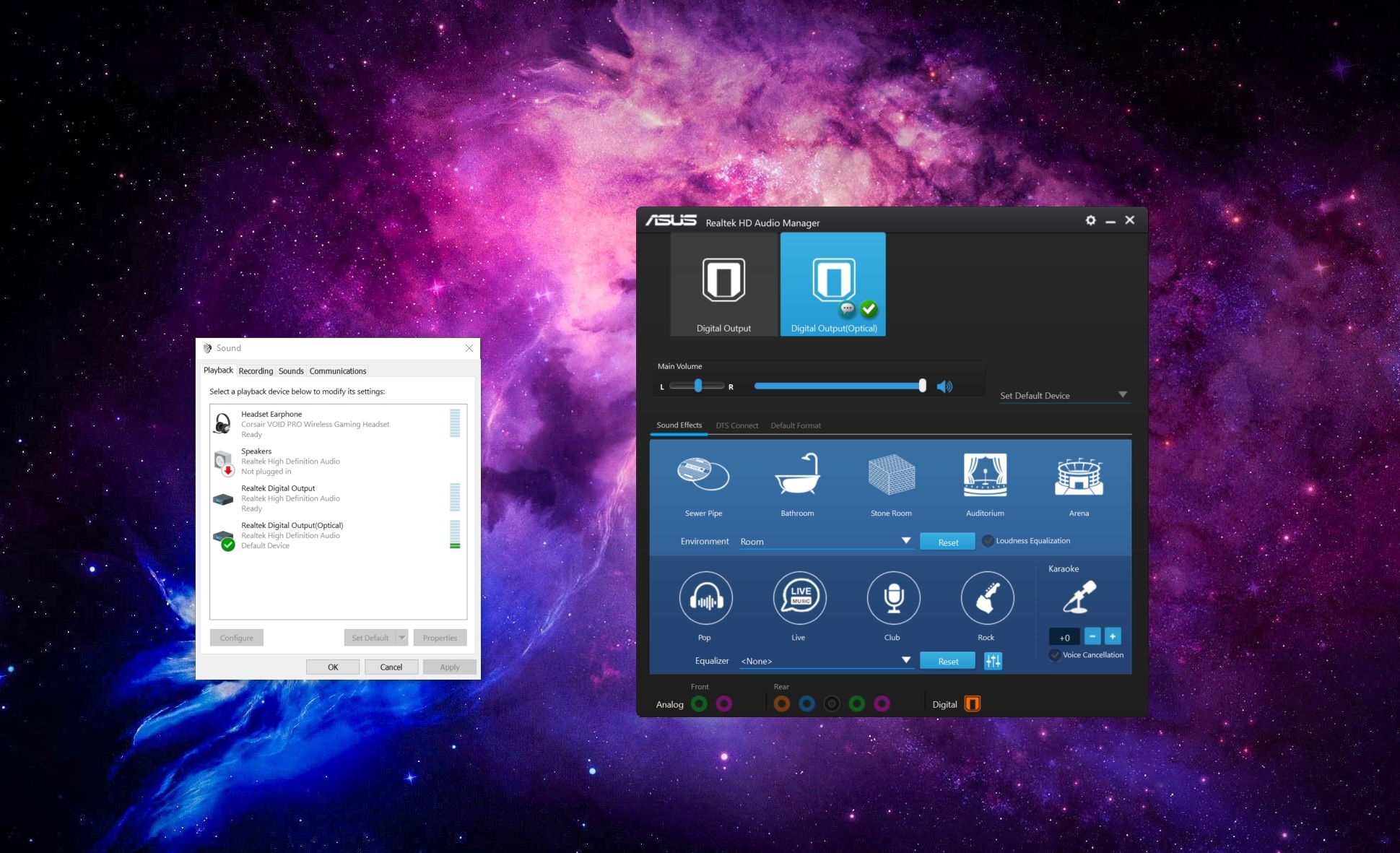The width and height of the screenshot is (1400, 853).
Task: Click the main volume slider handle
Action: [922, 386]
